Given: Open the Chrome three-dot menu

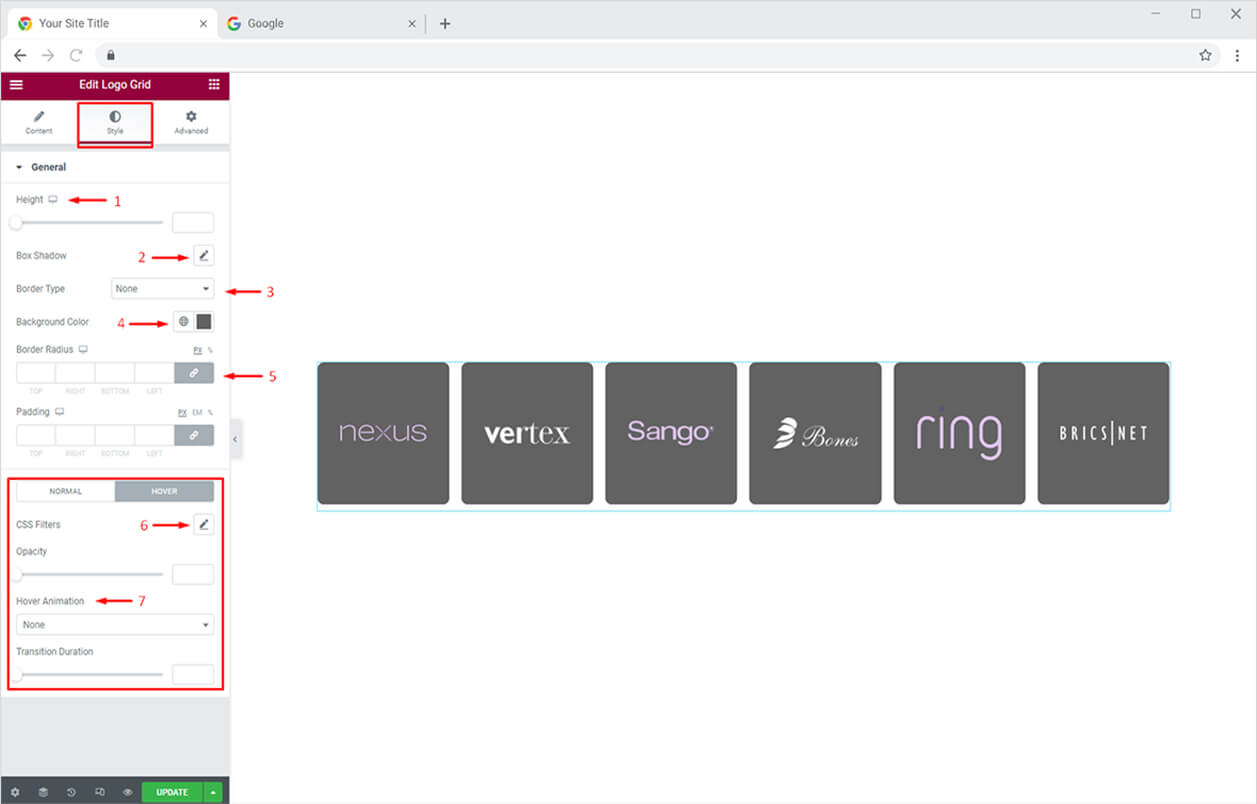Looking at the screenshot, I should pyautogui.click(x=1237, y=55).
